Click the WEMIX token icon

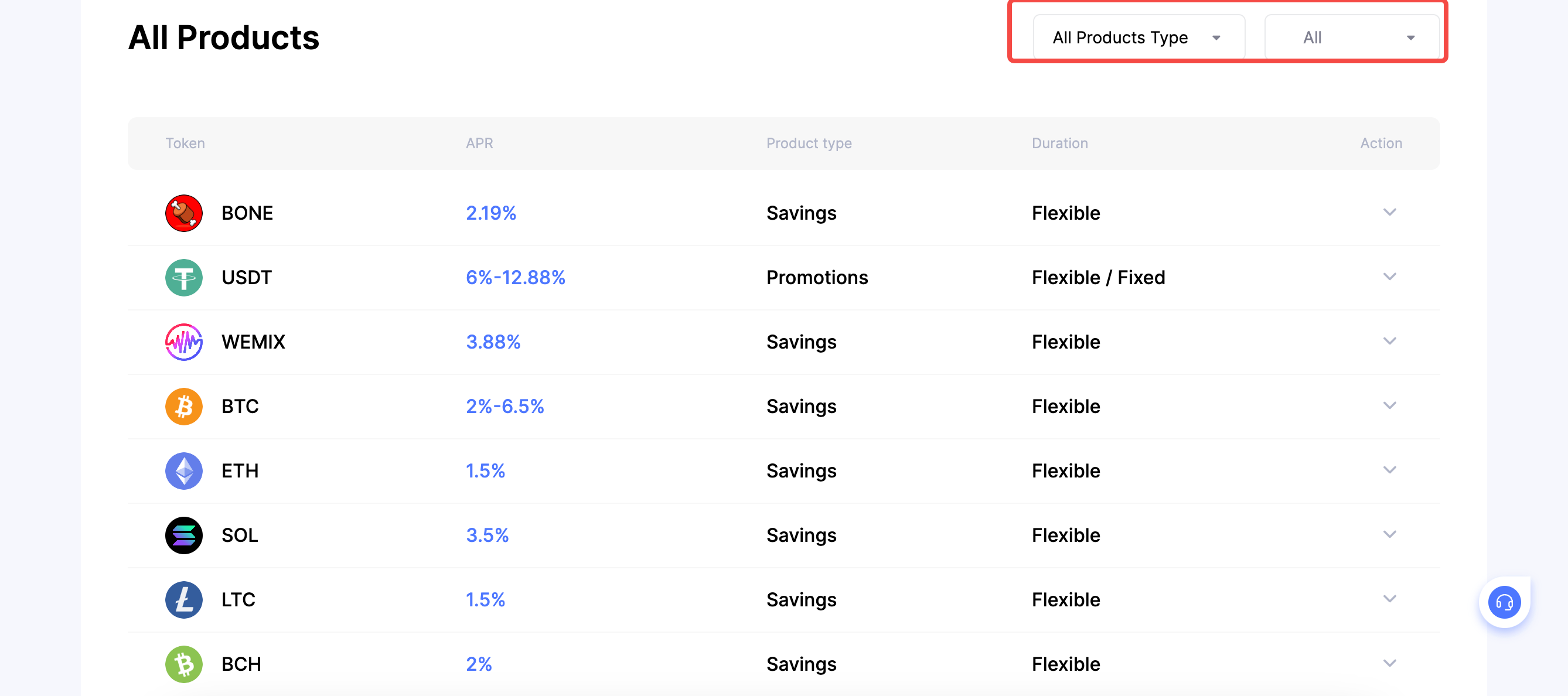pos(184,342)
